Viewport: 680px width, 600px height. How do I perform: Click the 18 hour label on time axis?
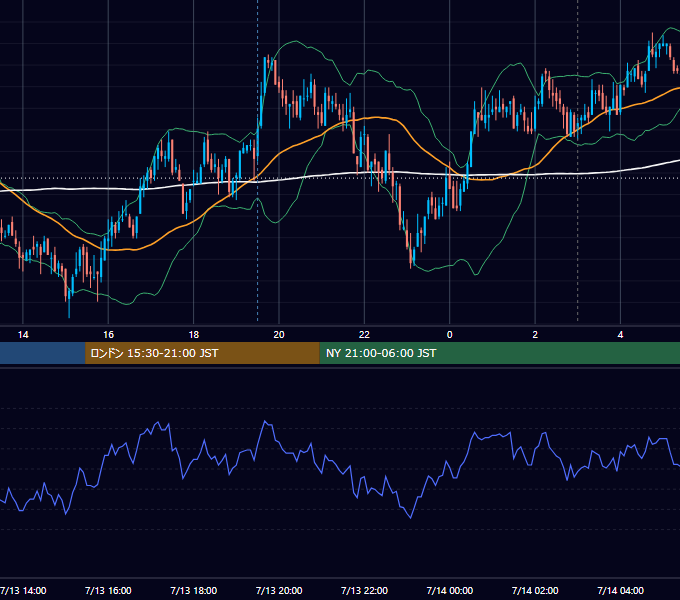coord(194,334)
